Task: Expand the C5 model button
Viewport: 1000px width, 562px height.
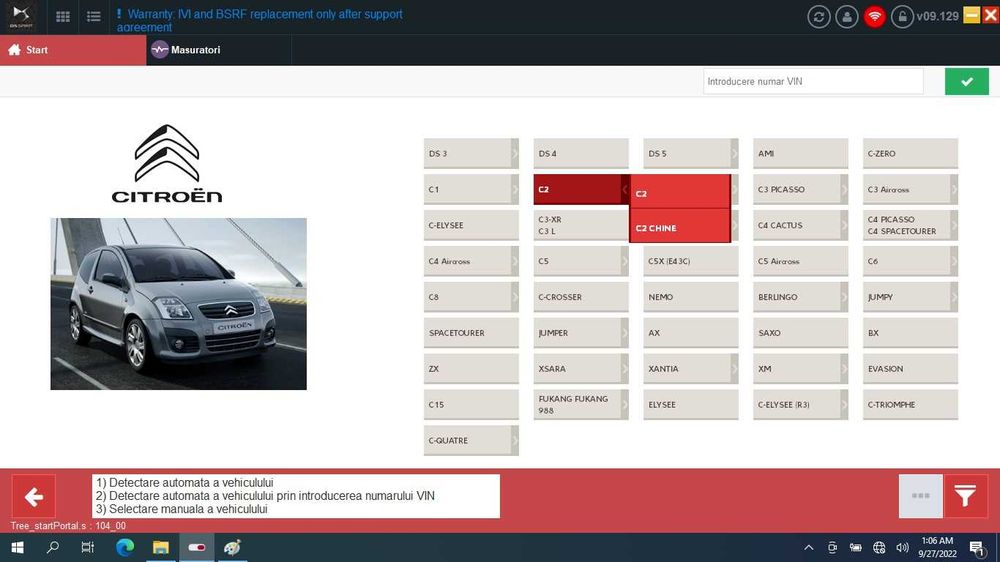Action: click(x=581, y=261)
